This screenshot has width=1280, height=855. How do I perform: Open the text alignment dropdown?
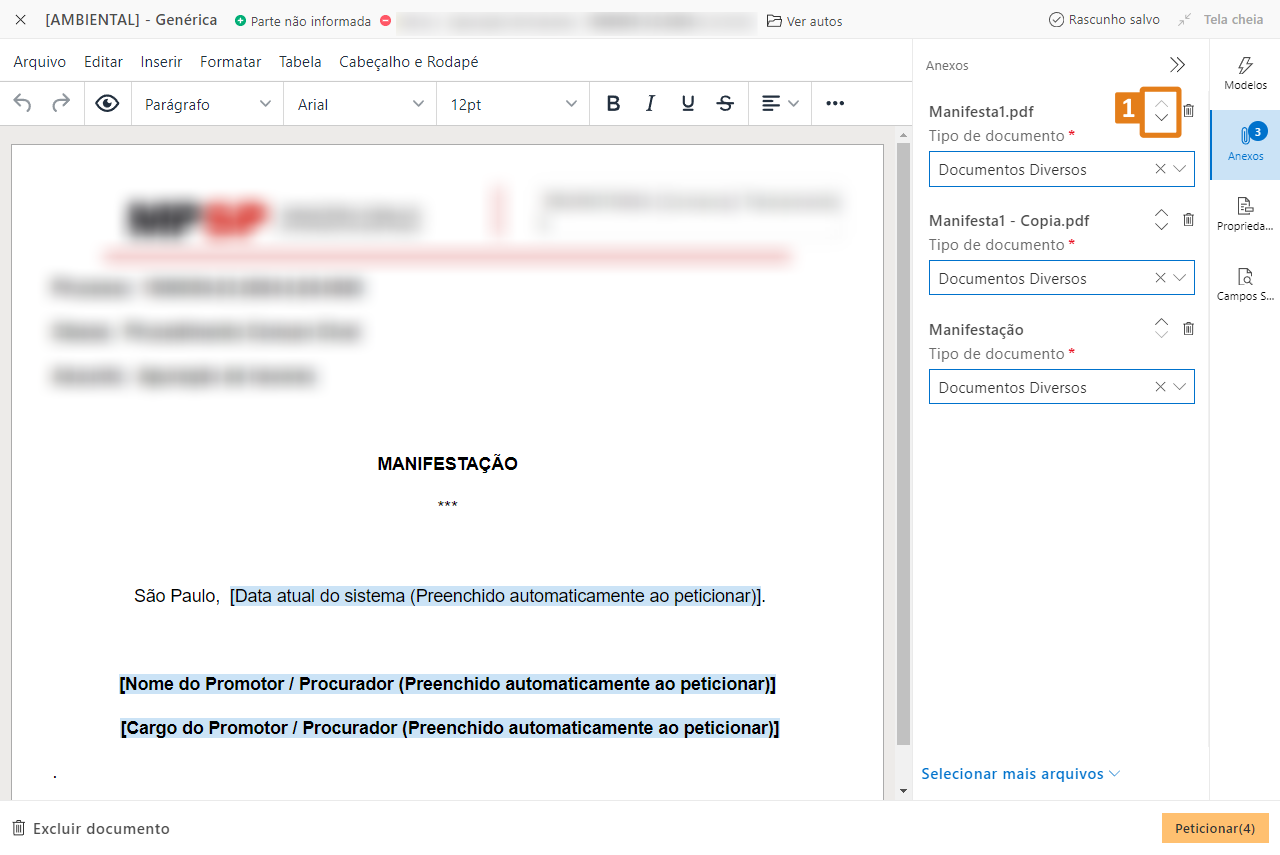click(x=780, y=104)
